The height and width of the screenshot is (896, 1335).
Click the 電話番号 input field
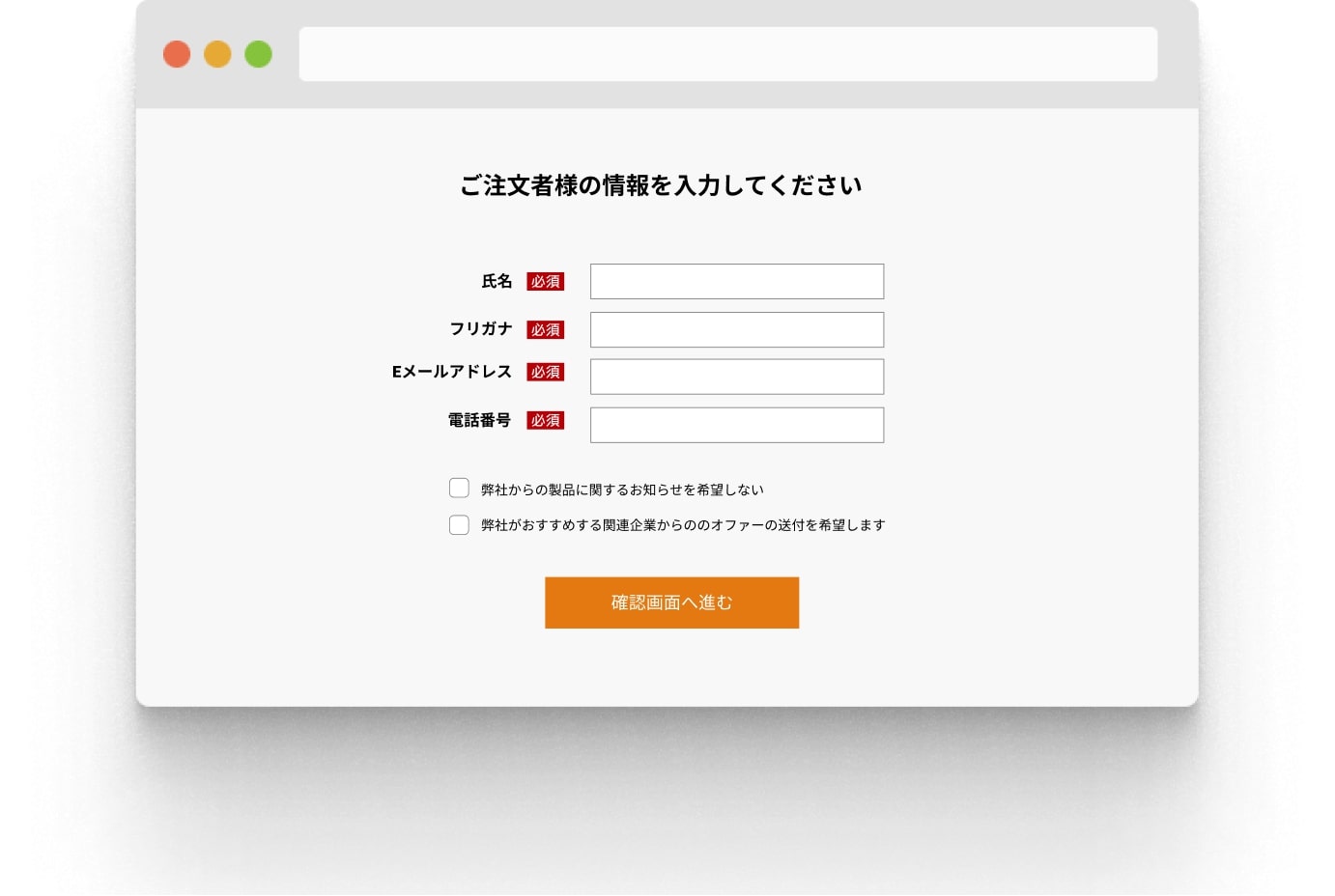point(736,425)
